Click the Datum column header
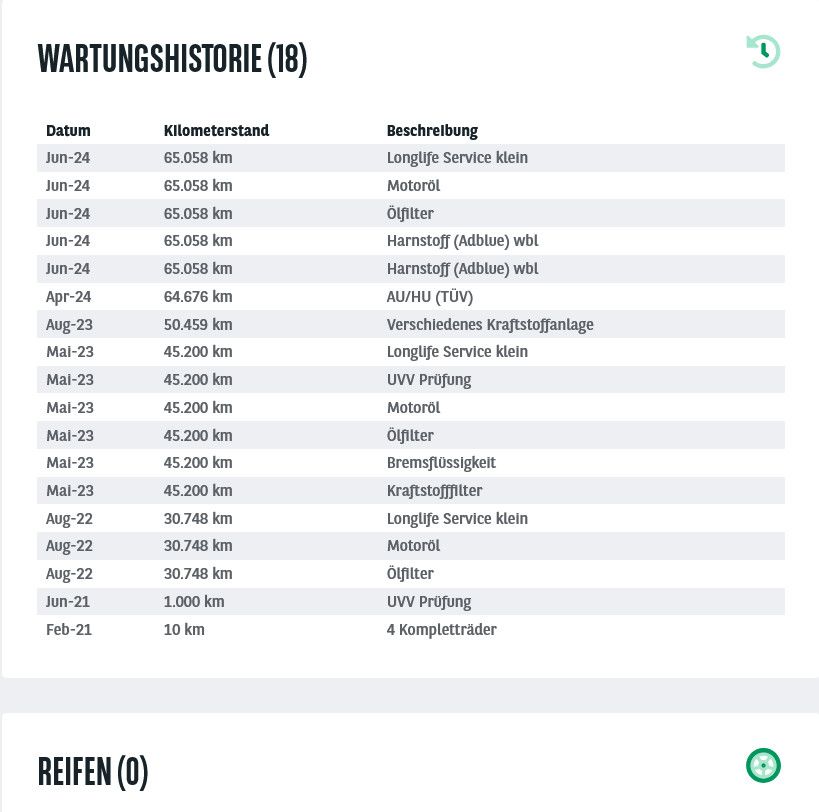Viewport: 819px width, 812px height. [x=68, y=131]
